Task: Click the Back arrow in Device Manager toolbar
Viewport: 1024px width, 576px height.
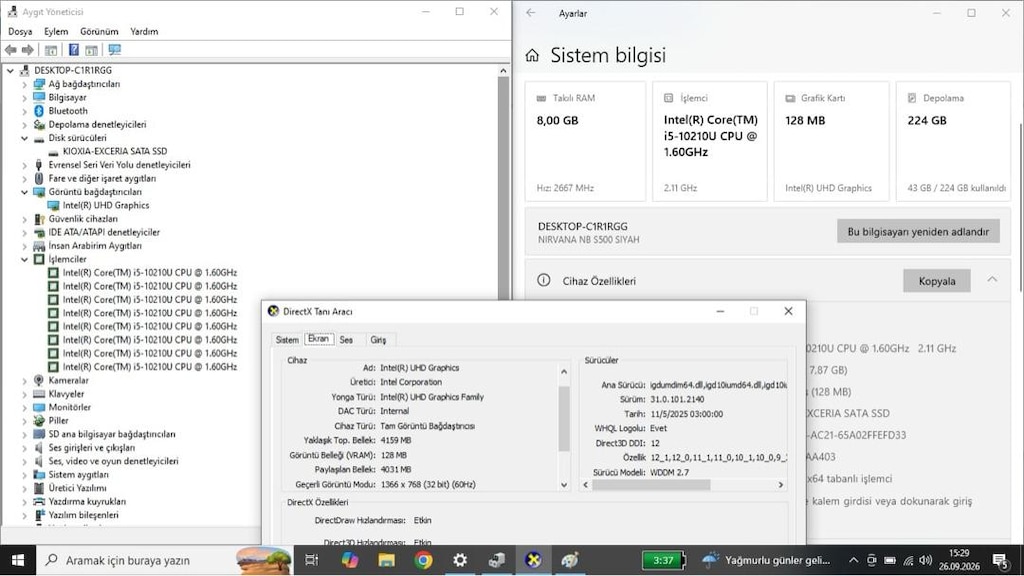Action: tap(10, 50)
